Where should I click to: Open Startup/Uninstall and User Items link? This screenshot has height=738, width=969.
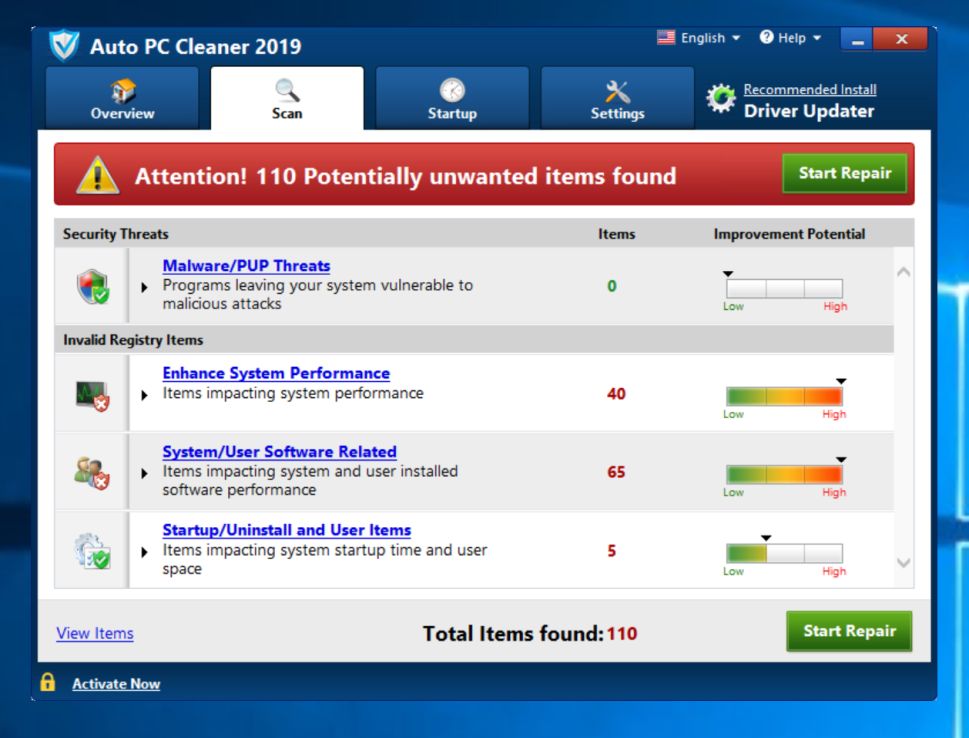tap(287, 530)
